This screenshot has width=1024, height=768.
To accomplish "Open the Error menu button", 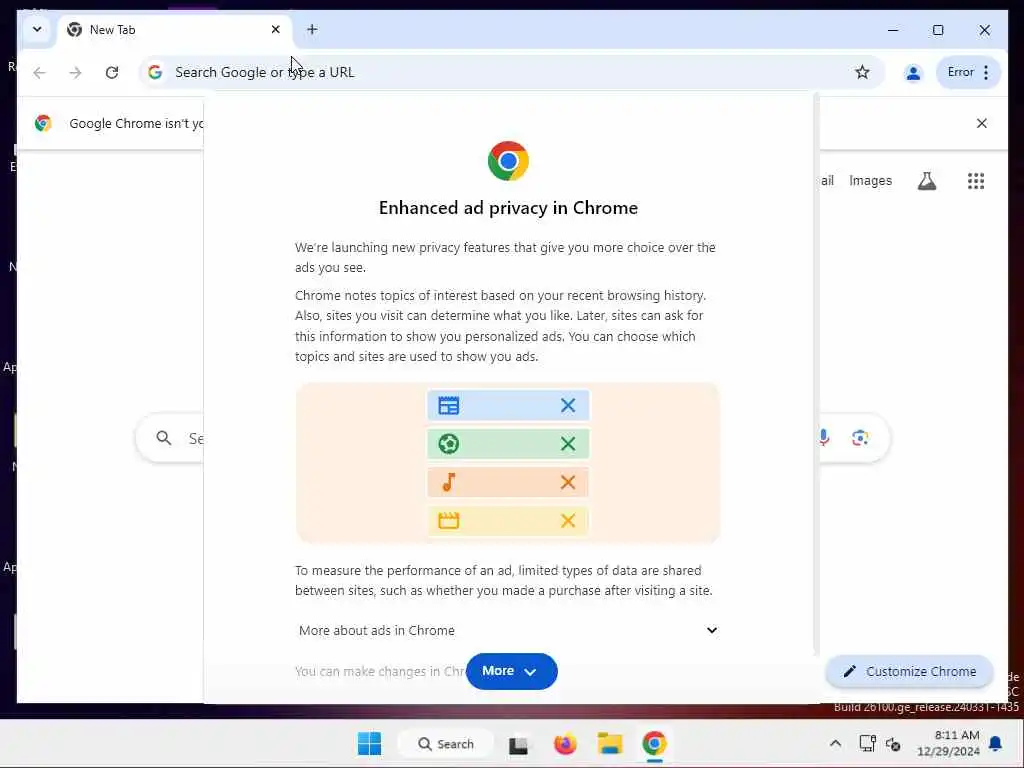I will [968, 72].
